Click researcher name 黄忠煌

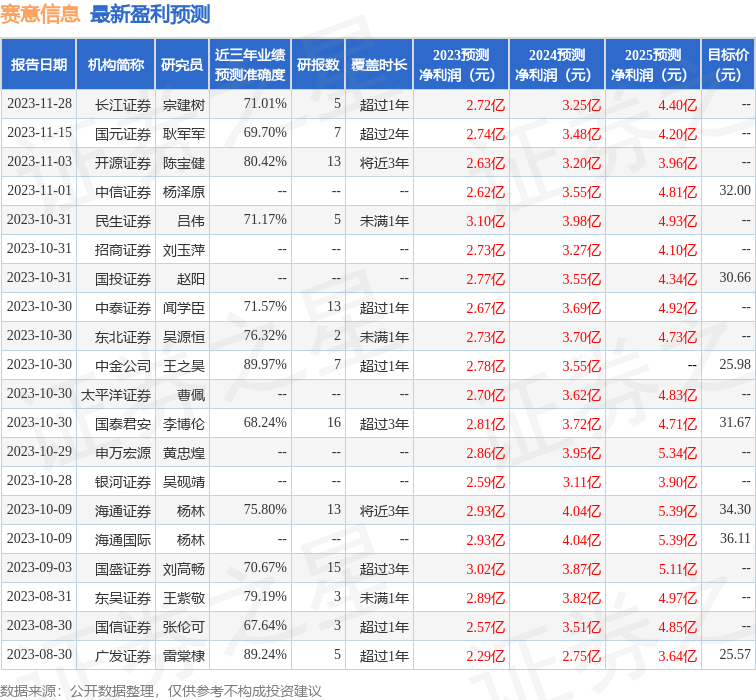tap(184, 453)
